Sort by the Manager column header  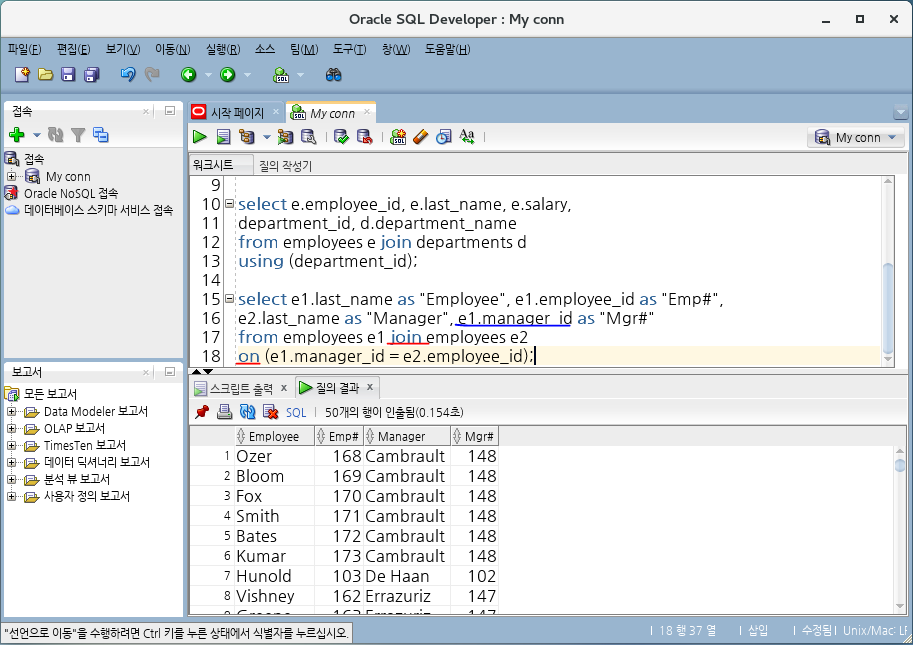pos(407,436)
